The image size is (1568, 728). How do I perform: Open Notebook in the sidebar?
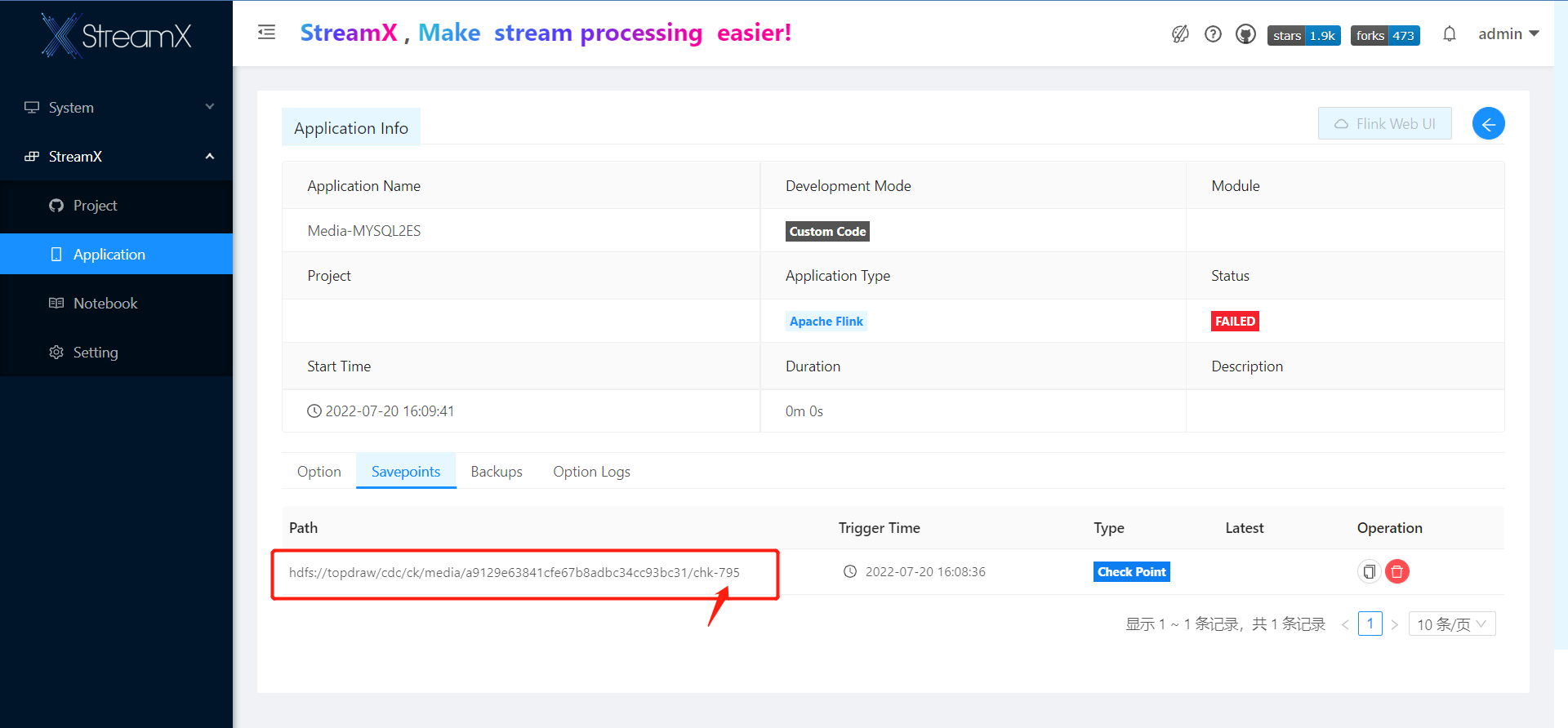[x=116, y=303]
